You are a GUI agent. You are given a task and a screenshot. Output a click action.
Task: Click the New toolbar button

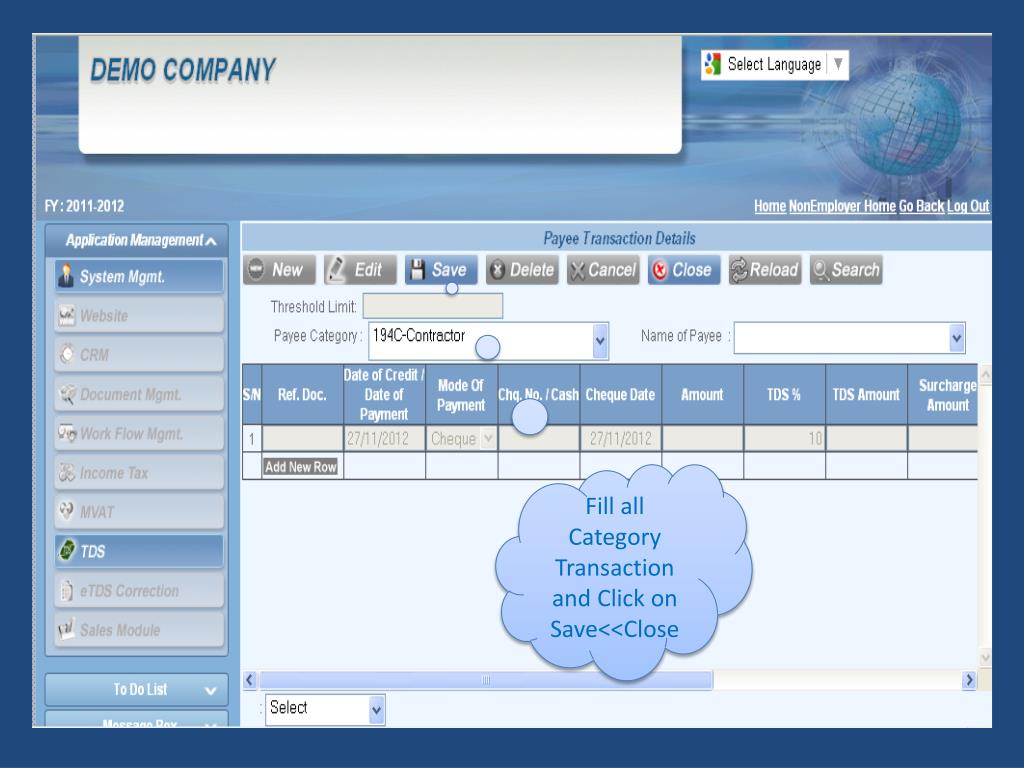tap(279, 270)
